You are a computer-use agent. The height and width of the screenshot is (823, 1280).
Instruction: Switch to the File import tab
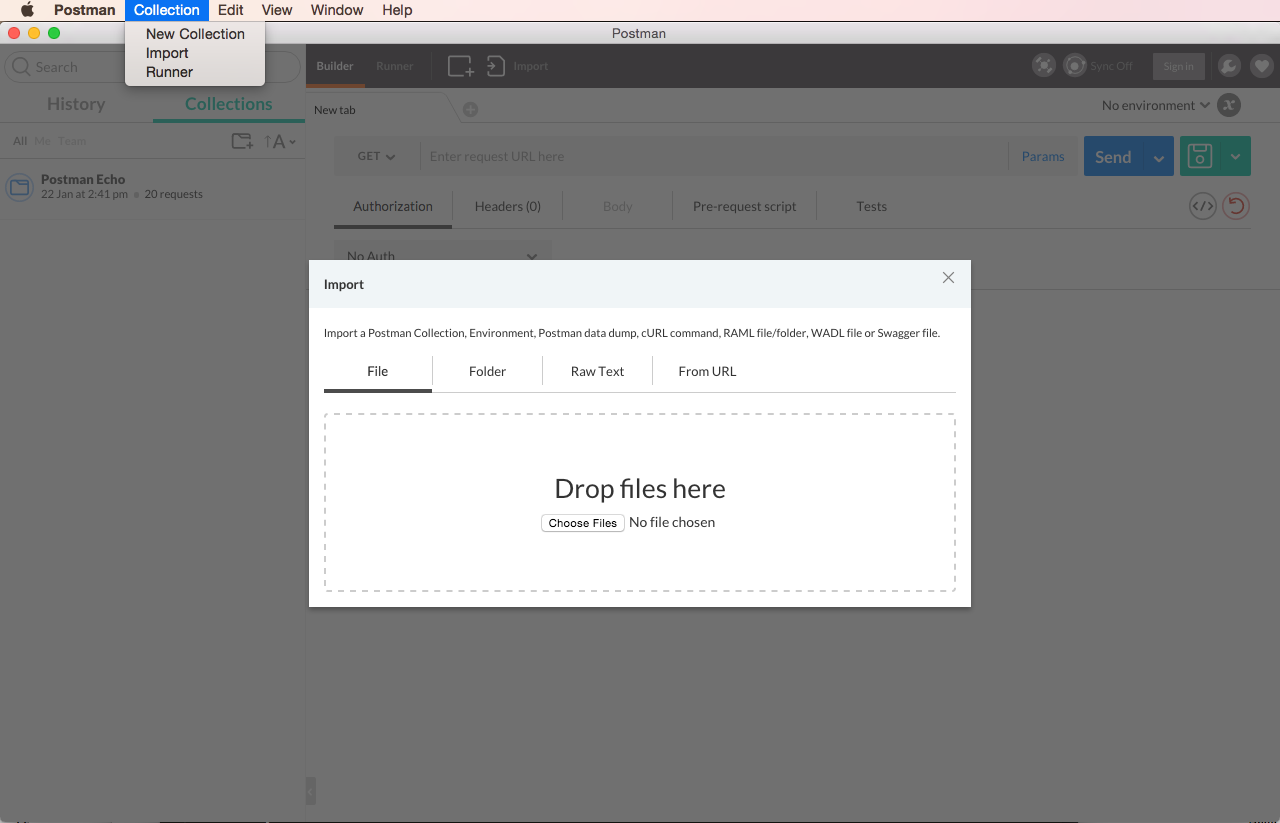[x=377, y=371]
